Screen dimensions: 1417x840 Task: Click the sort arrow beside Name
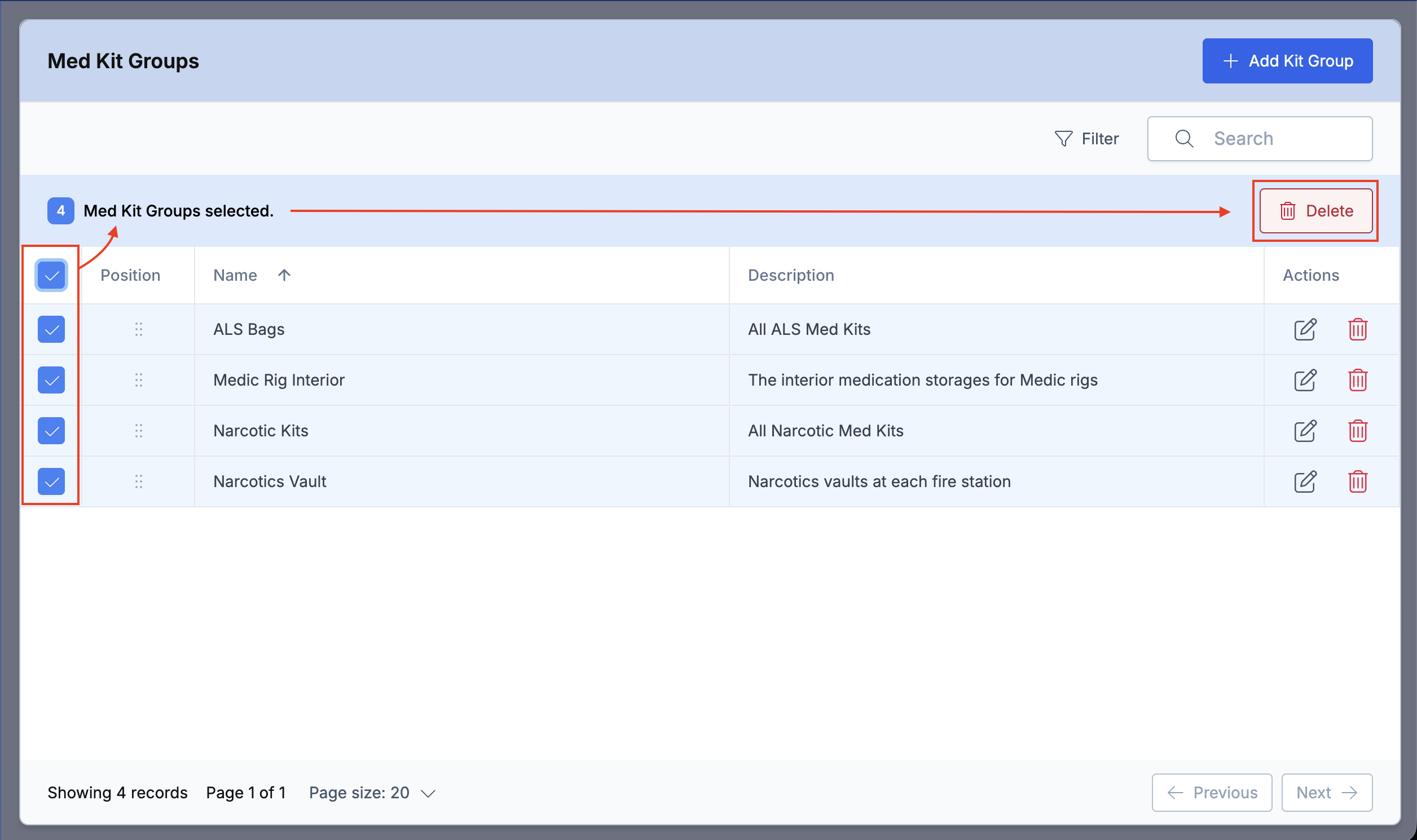284,275
